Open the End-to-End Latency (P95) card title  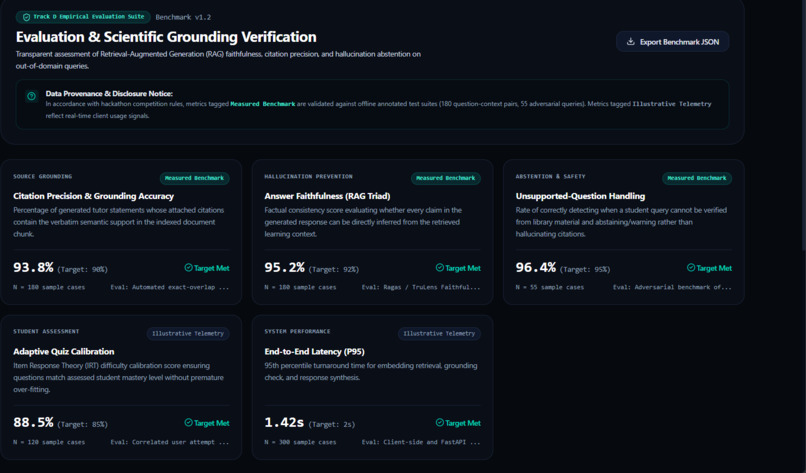[x=315, y=352]
